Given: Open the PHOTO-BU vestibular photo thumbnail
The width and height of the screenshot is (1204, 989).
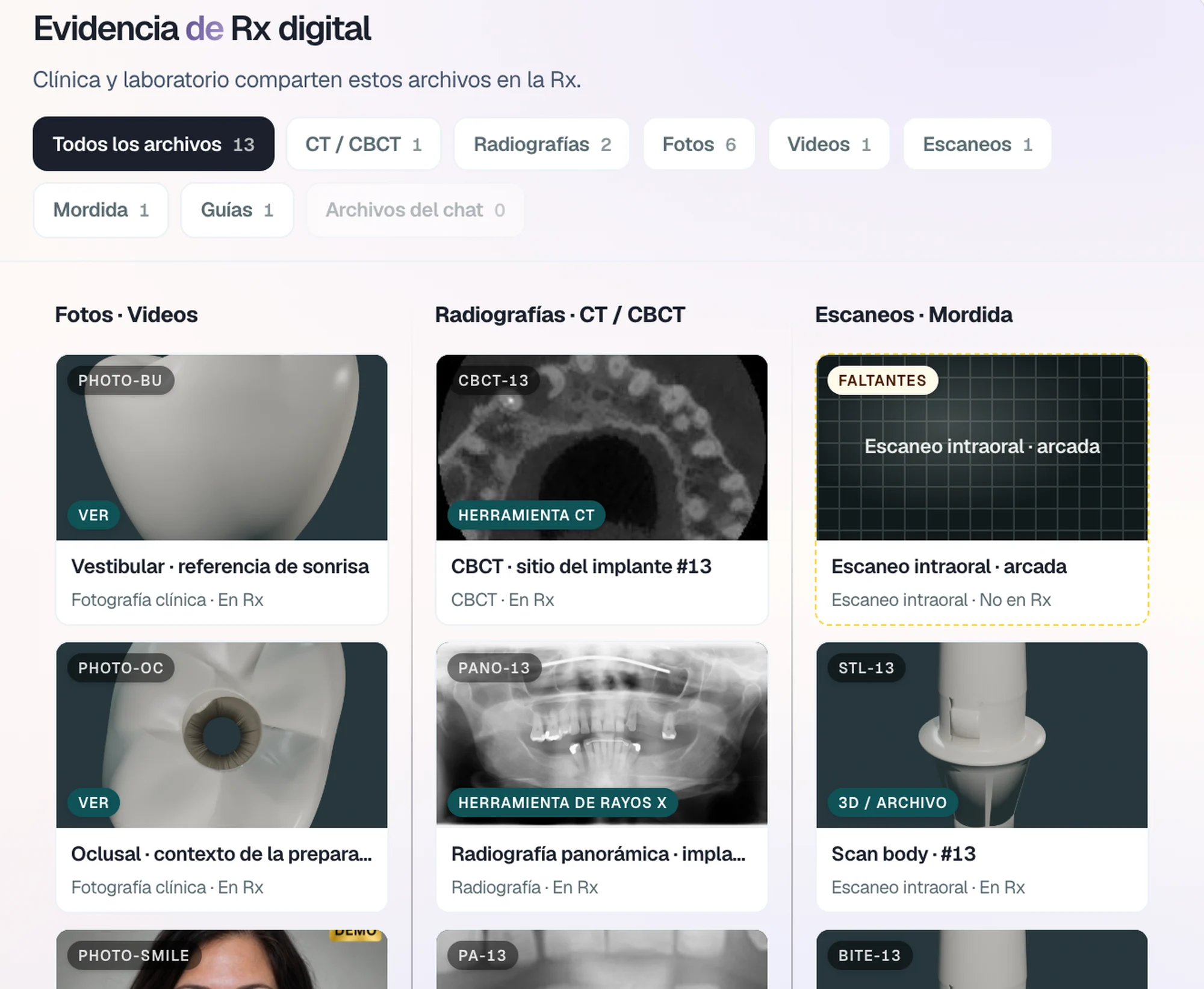Looking at the screenshot, I should click(222, 447).
